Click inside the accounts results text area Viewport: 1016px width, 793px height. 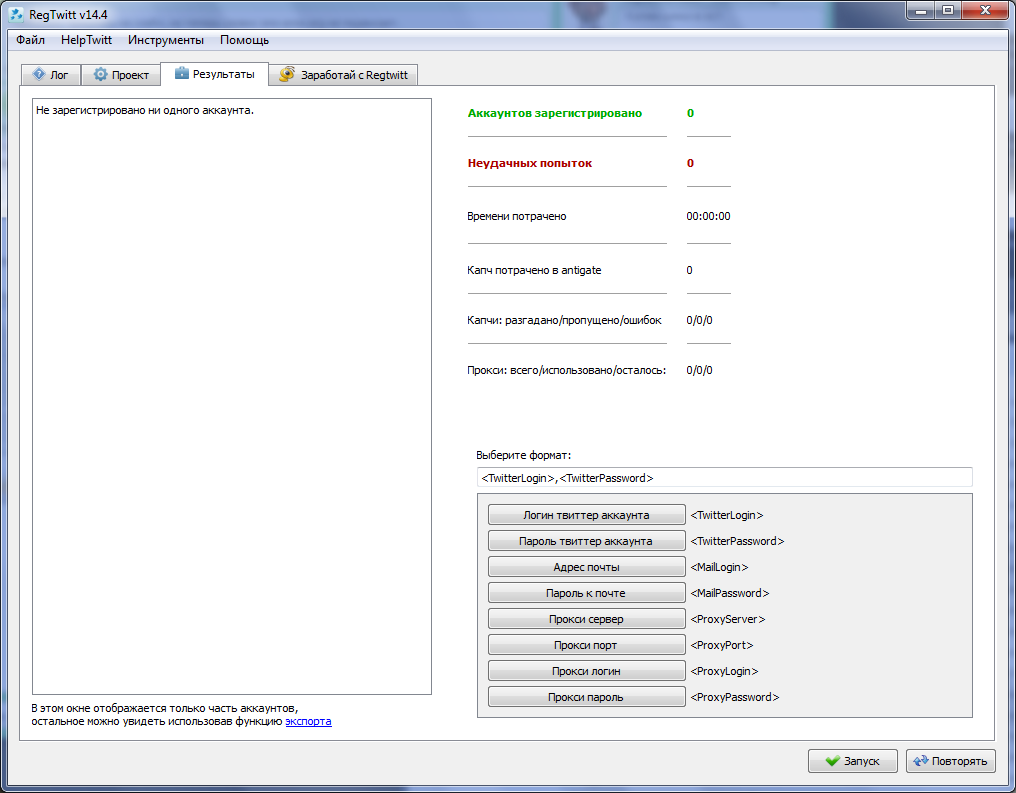(232, 396)
